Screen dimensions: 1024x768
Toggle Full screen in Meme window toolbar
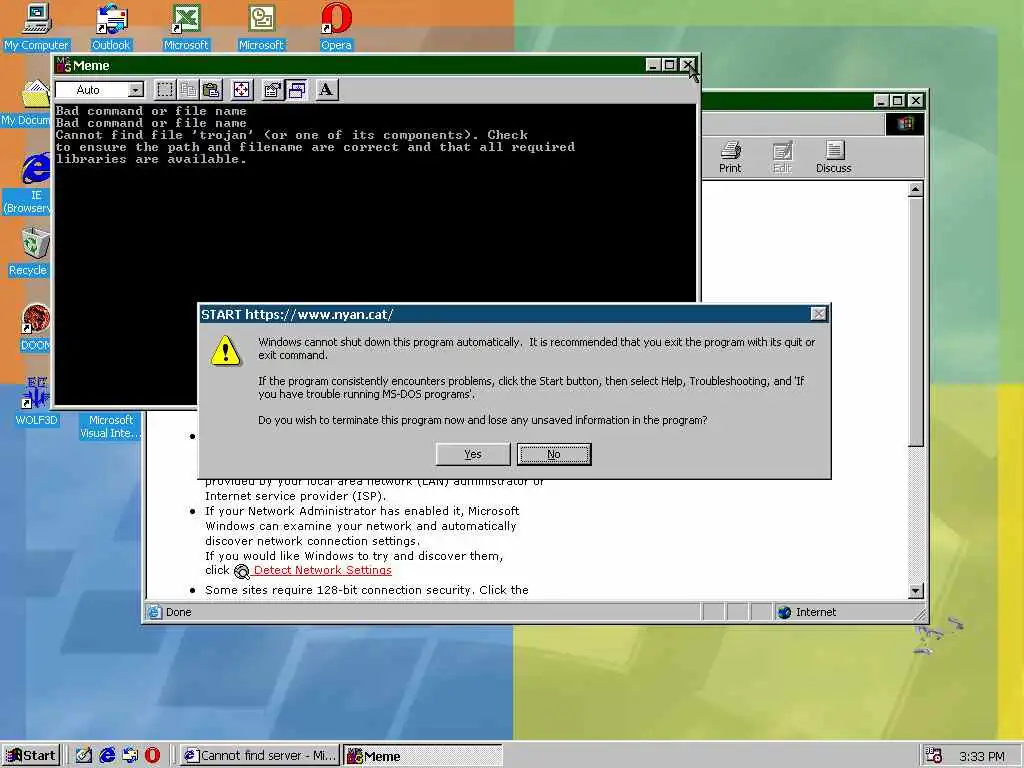point(242,89)
